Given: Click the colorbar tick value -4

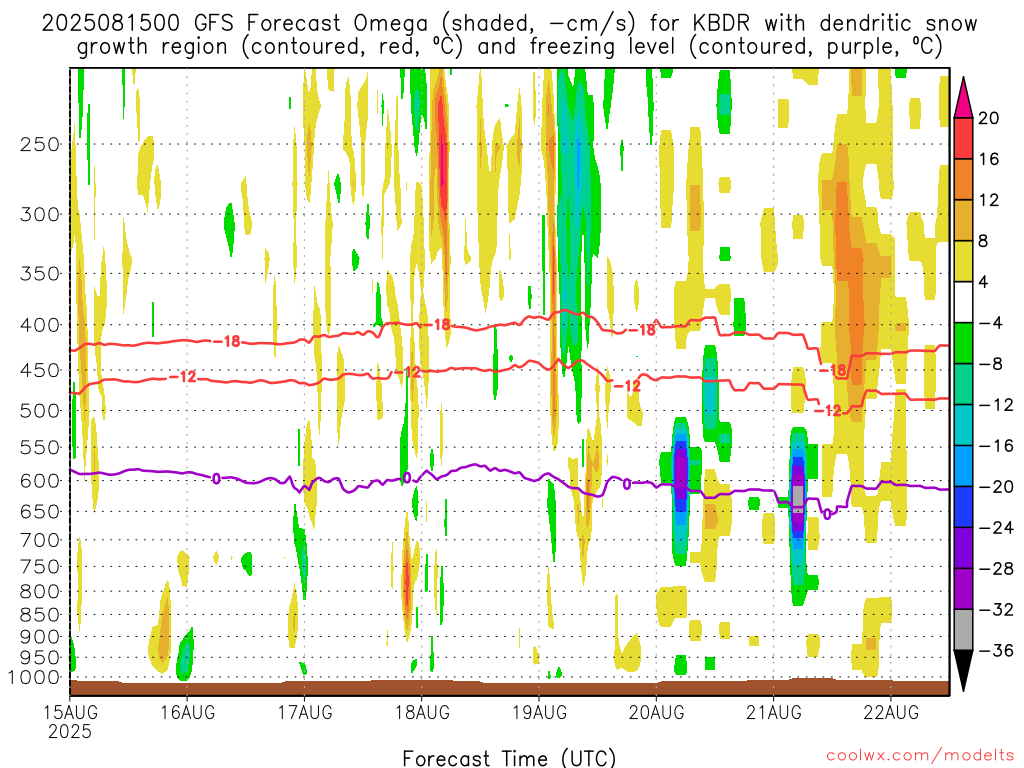Looking at the screenshot, I should 990,323.
